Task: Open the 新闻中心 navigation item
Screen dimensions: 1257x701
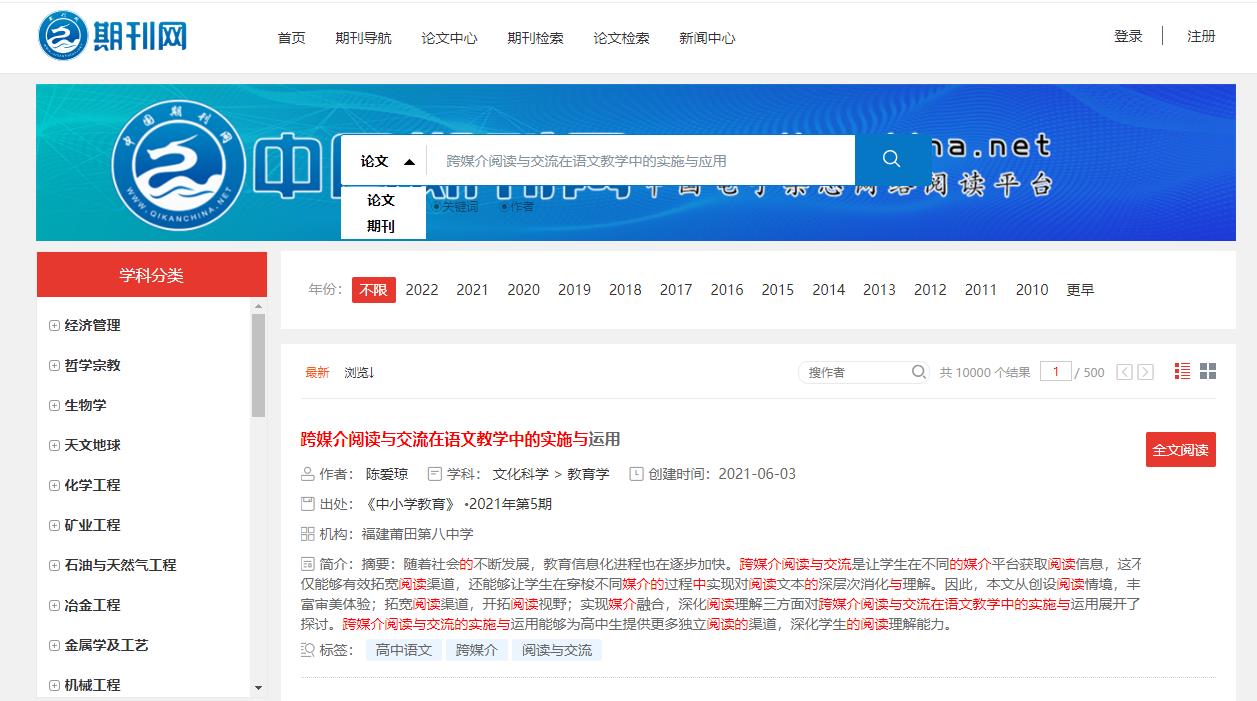Action: click(x=706, y=38)
